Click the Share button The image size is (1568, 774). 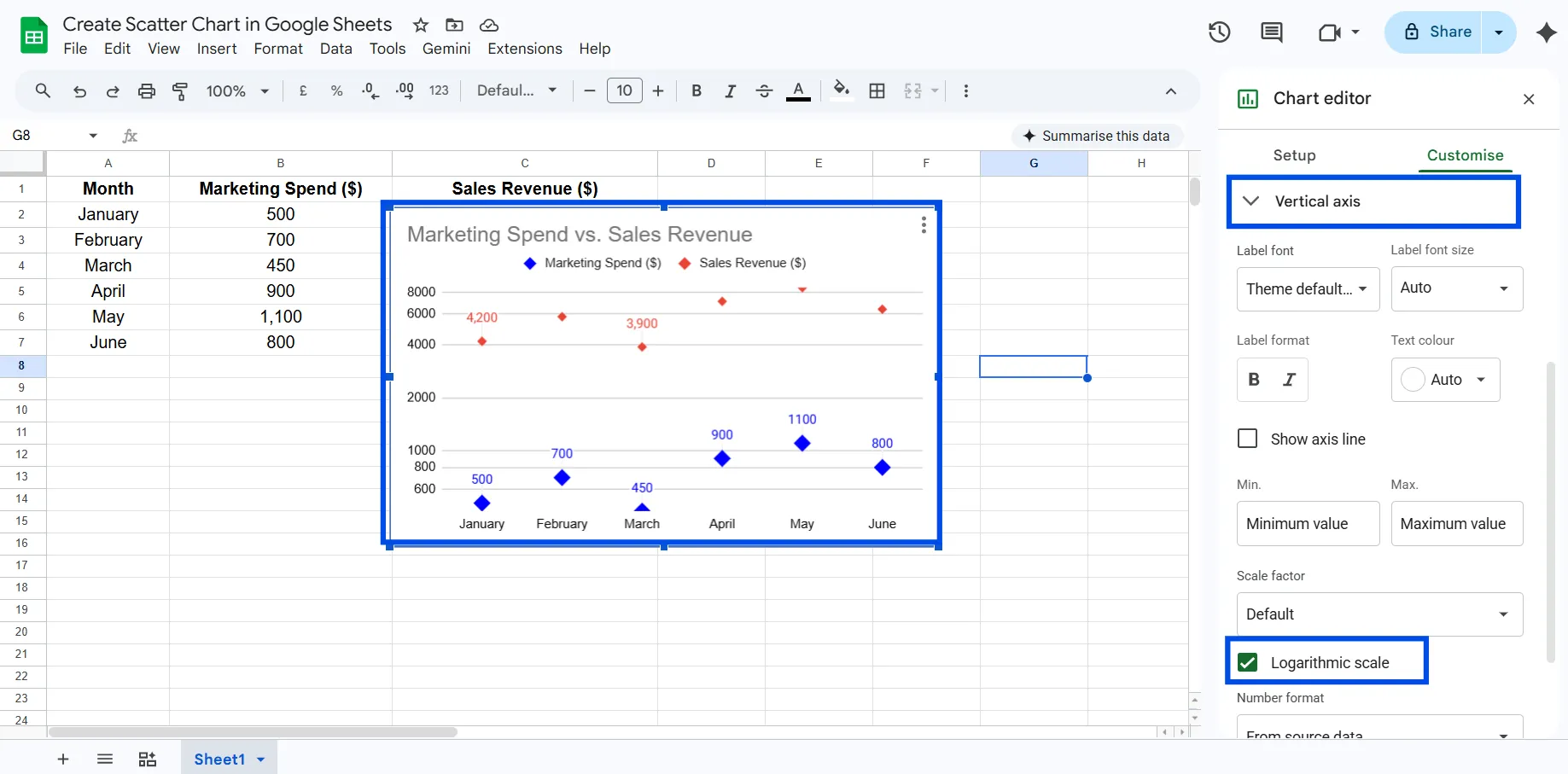[x=1437, y=32]
